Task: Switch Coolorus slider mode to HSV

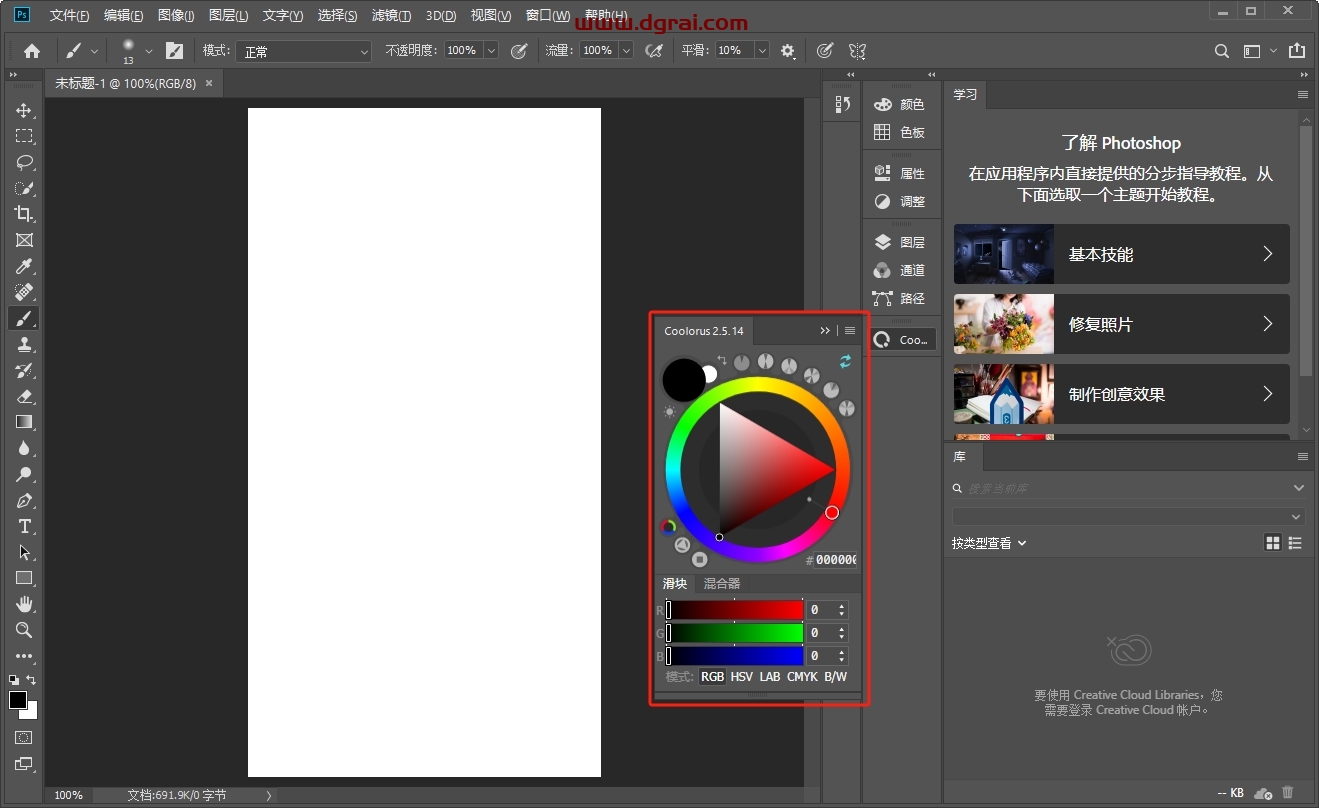Action: pos(741,677)
